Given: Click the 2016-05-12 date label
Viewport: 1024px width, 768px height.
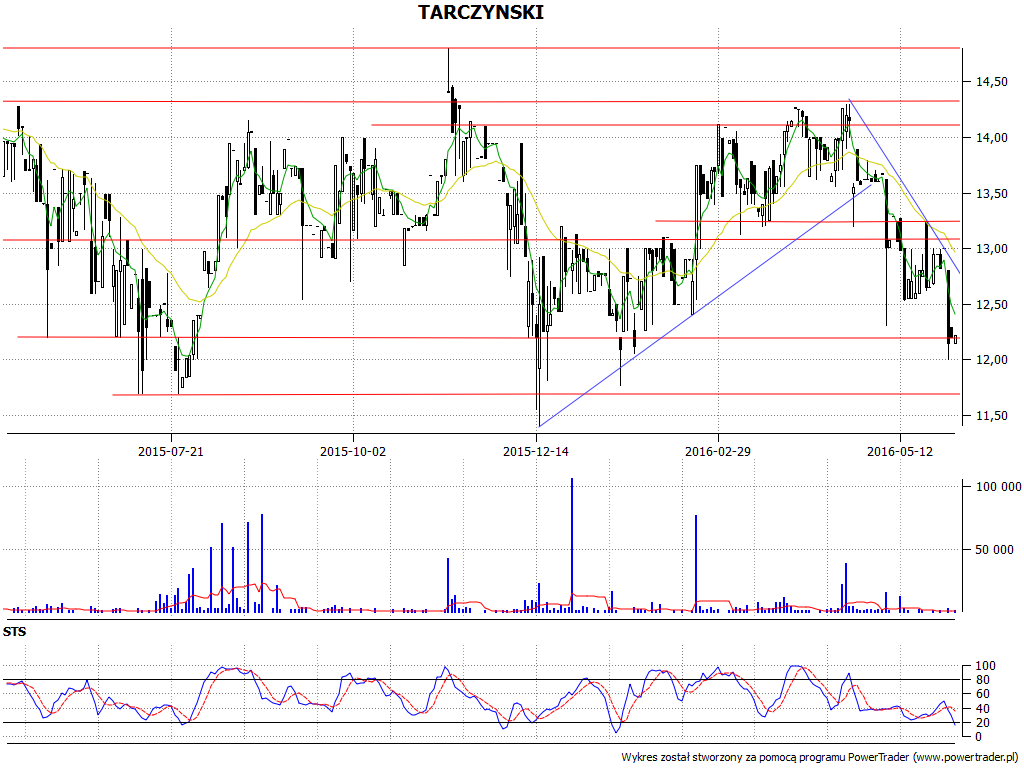Looking at the screenshot, I should (x=900, y=451).
